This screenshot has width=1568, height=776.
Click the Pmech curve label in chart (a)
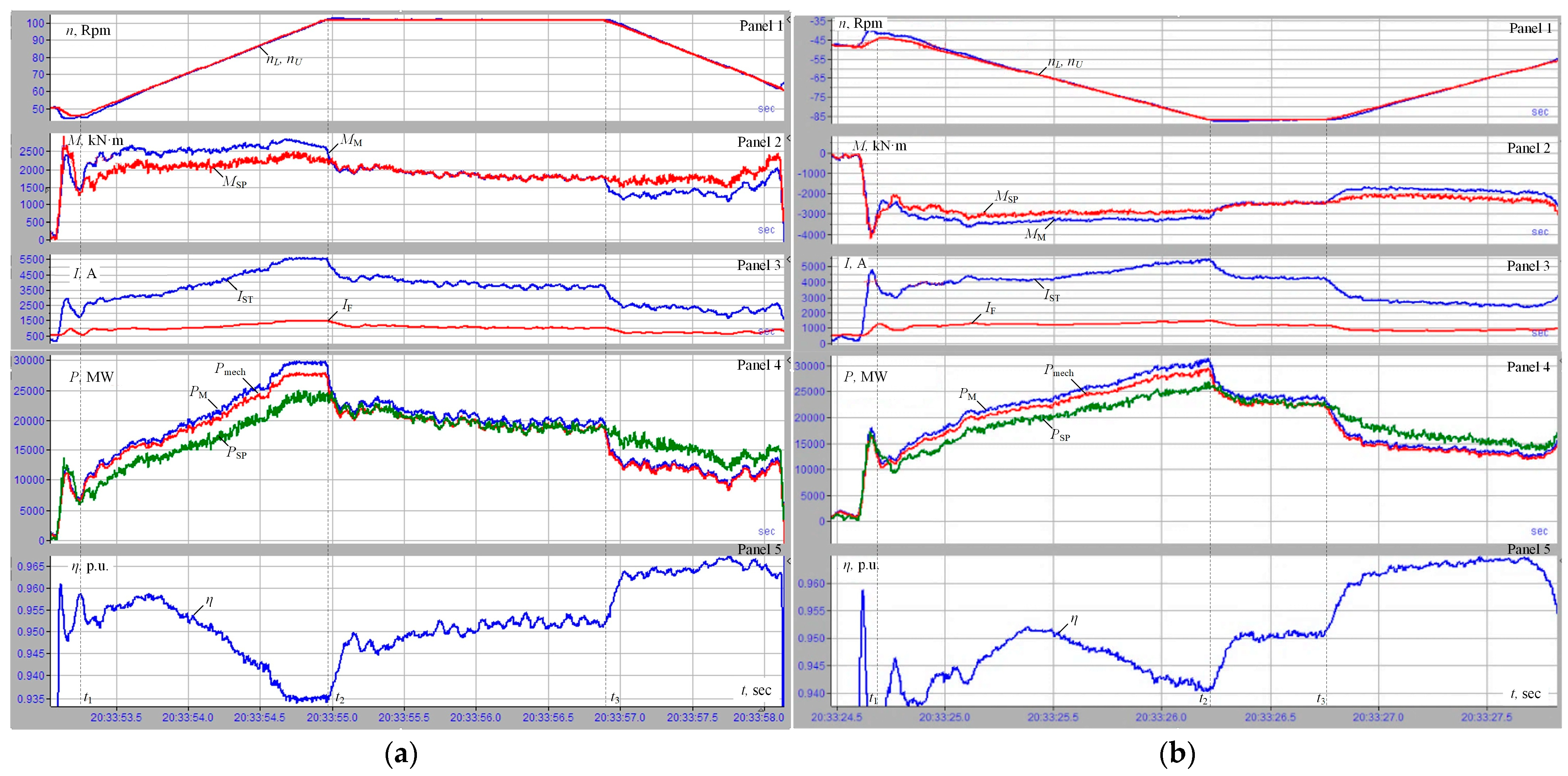pos(230,369)
